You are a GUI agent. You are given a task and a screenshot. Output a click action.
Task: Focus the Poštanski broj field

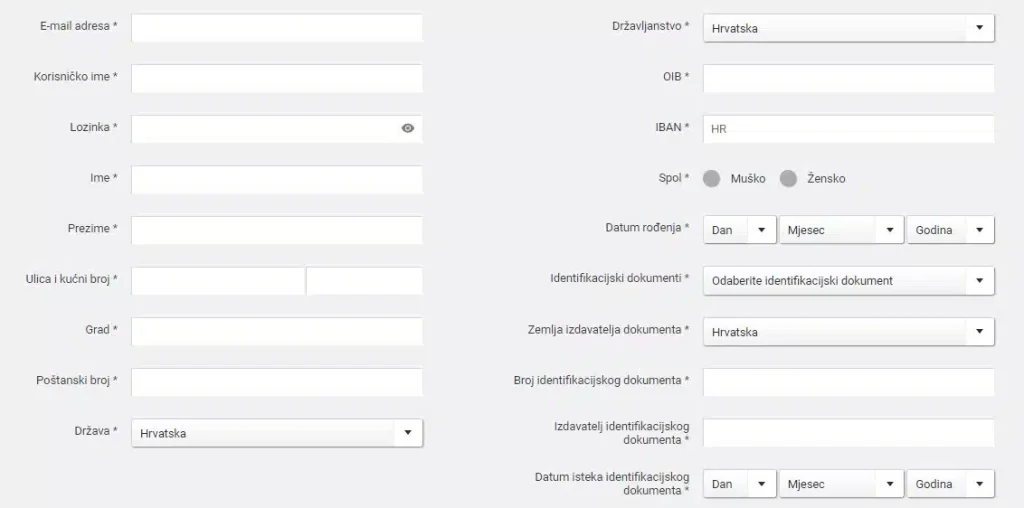277,382
